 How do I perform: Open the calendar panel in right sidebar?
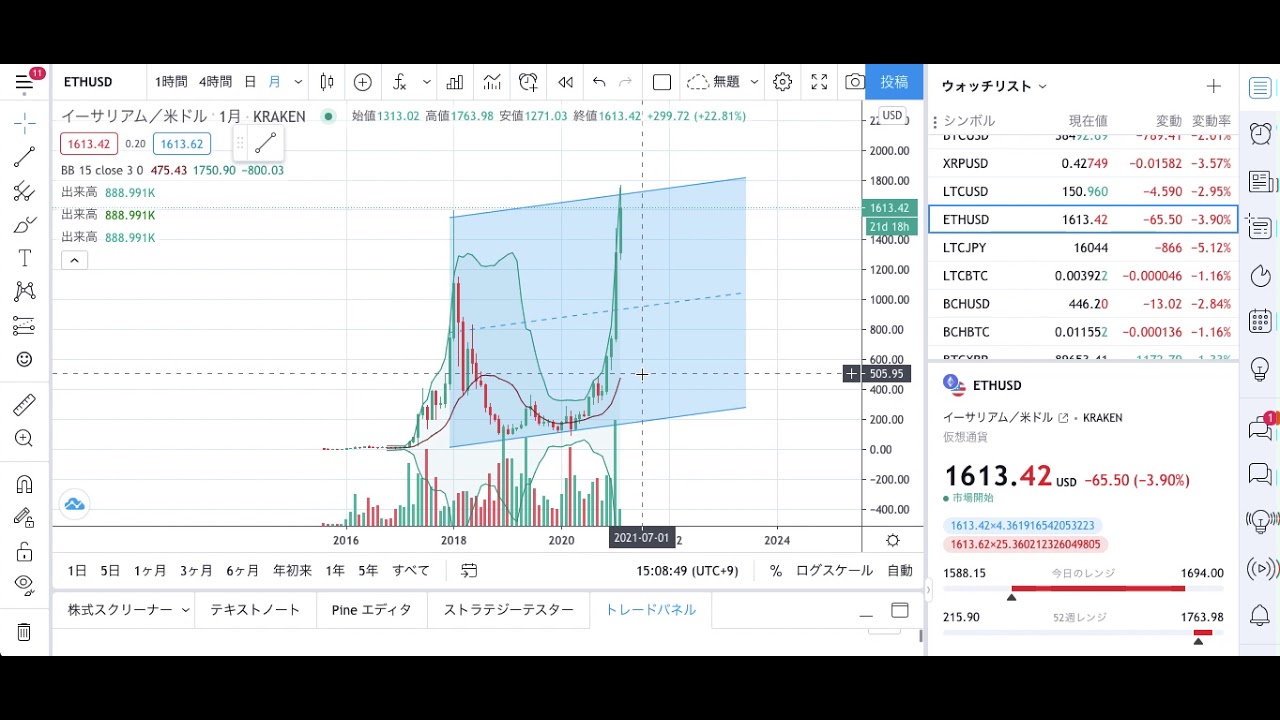click(1260, 322)
